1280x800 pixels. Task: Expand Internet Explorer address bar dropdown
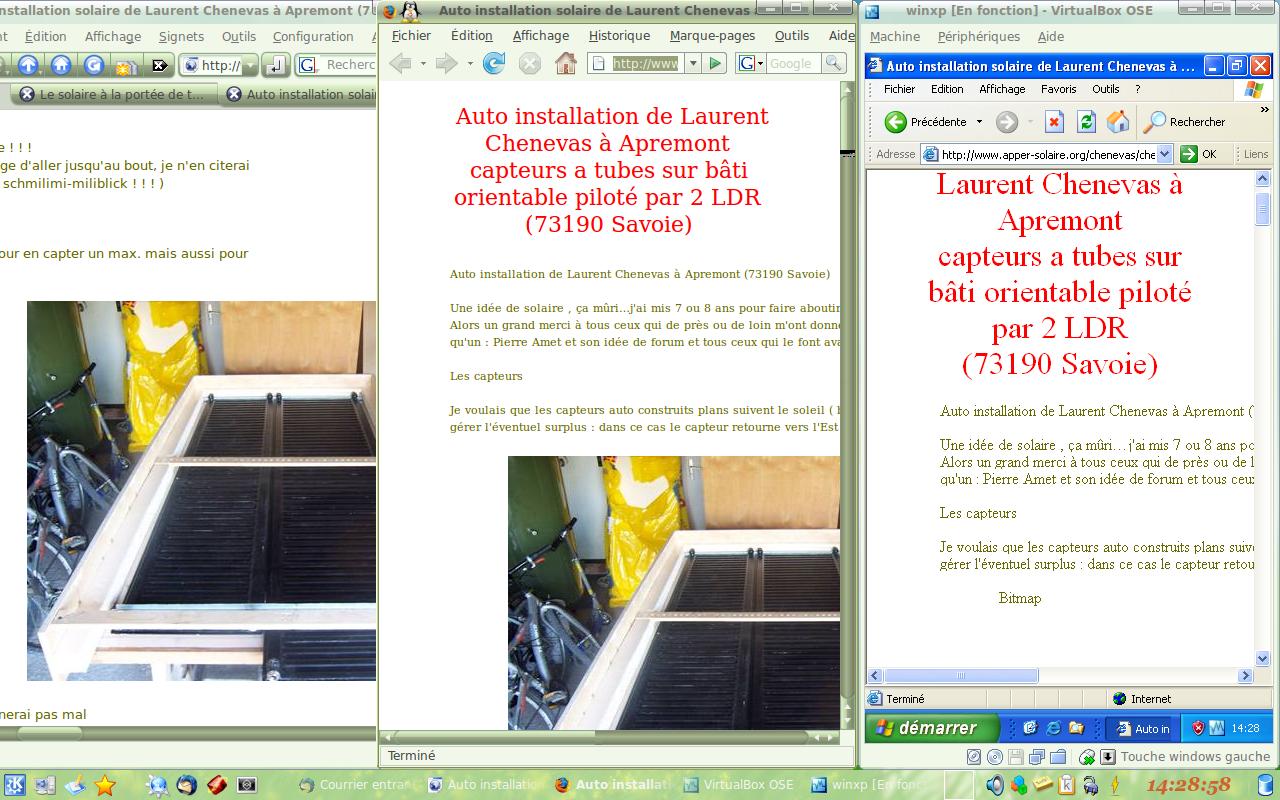1164,155
